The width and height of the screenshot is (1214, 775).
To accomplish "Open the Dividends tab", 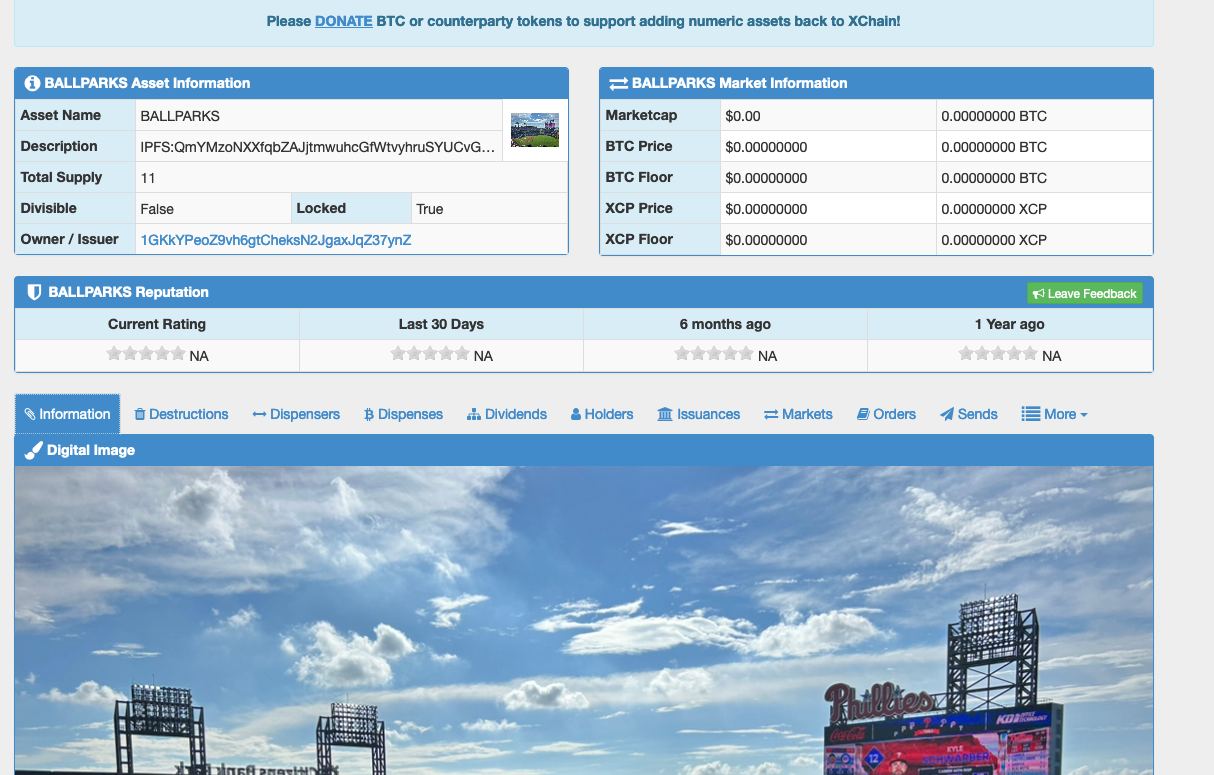I will (x=507, y=414).
